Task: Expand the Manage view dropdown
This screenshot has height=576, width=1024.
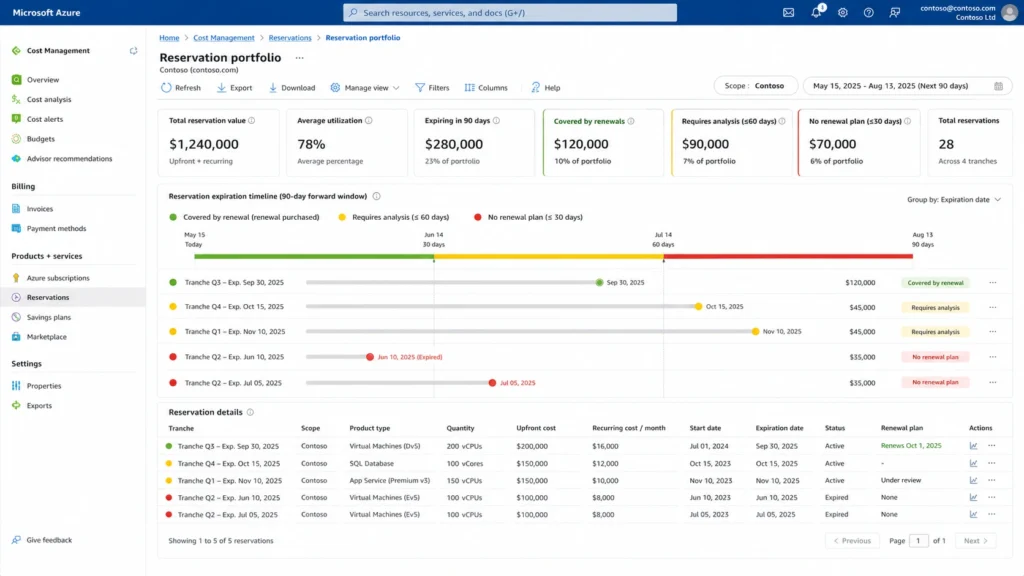Action: click(365, 88)
